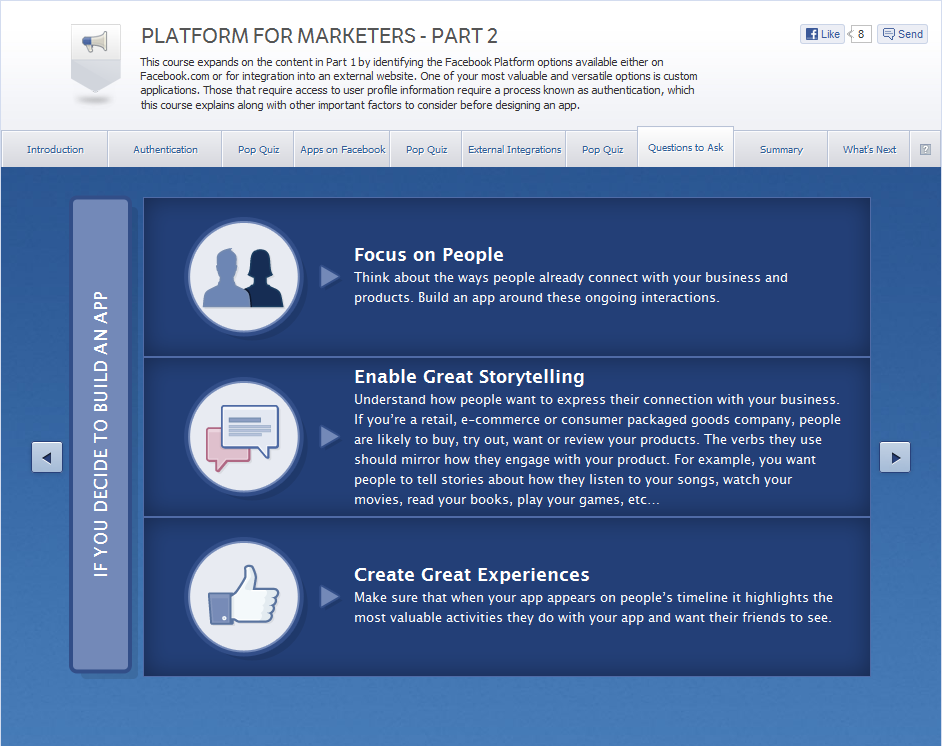Click arrow beside Create Great Experiences

pos(329,596)
